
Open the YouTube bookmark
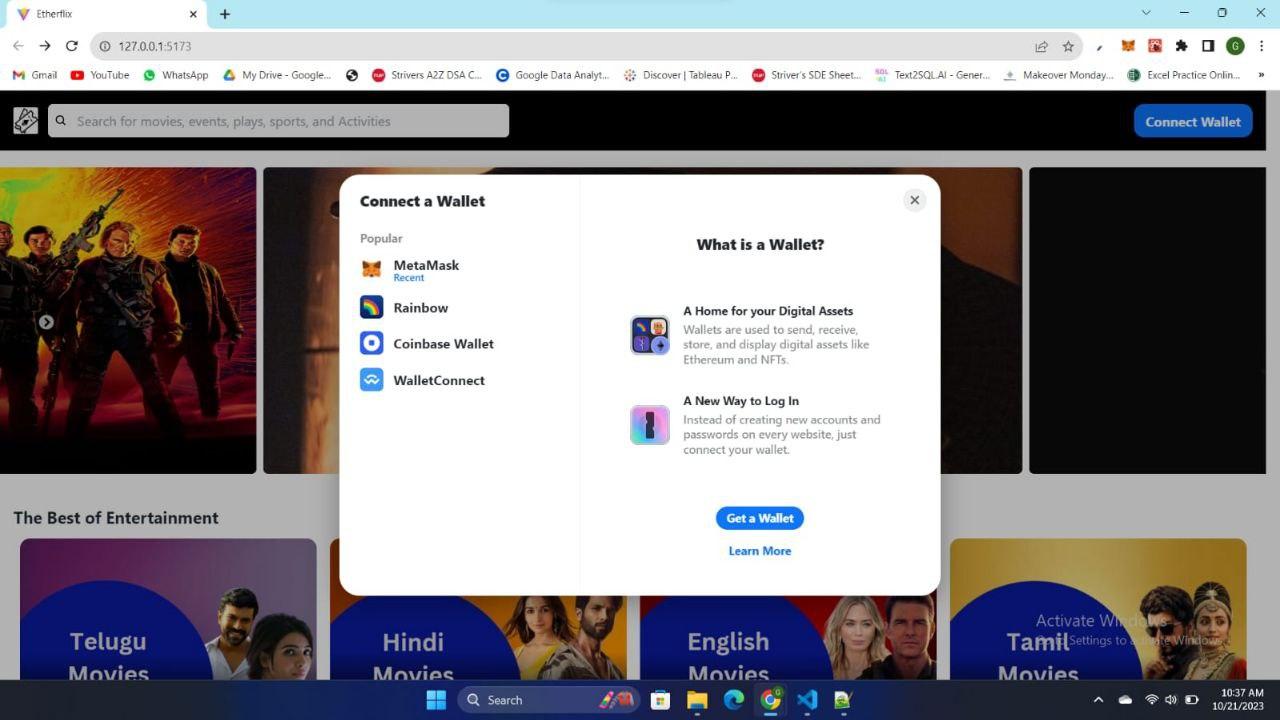pos(100,75)
